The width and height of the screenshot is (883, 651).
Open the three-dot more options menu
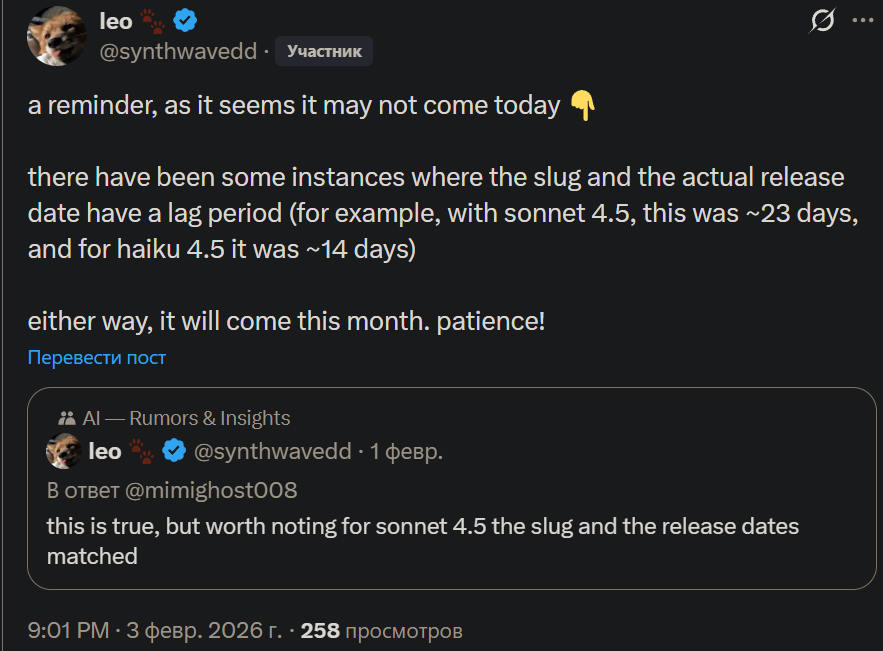(862, 21)
